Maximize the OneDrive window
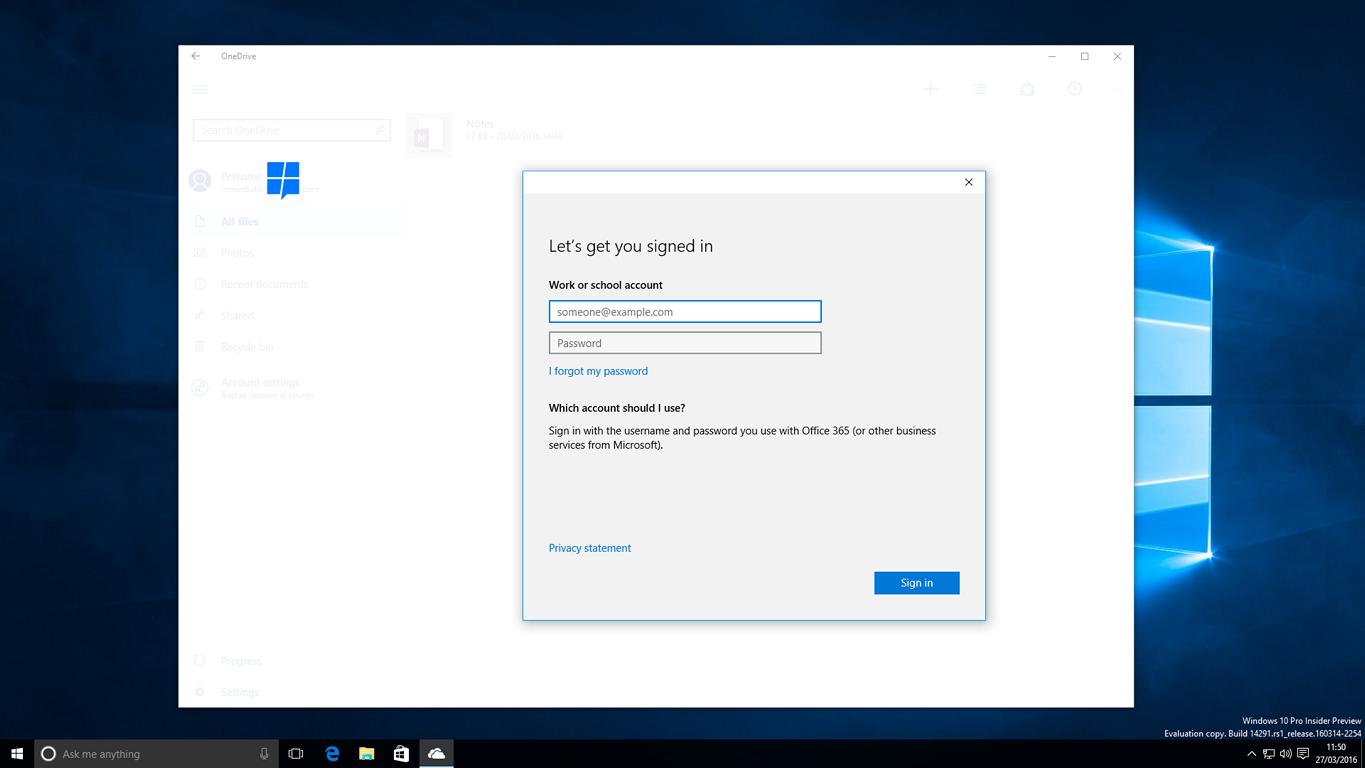 pyautogui.click(x=1085, y=56)
